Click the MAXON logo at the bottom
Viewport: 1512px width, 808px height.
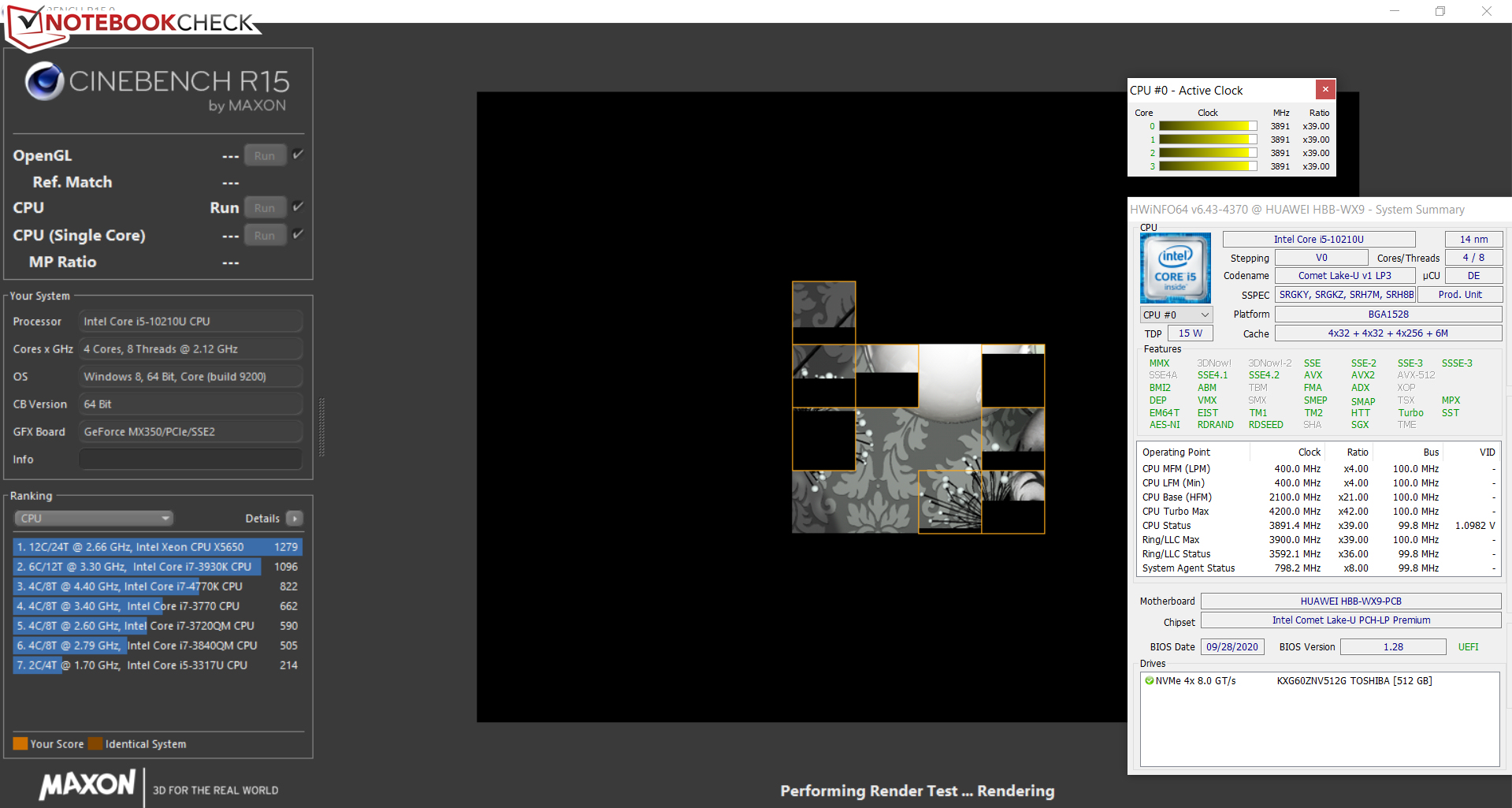coord(87,785)
